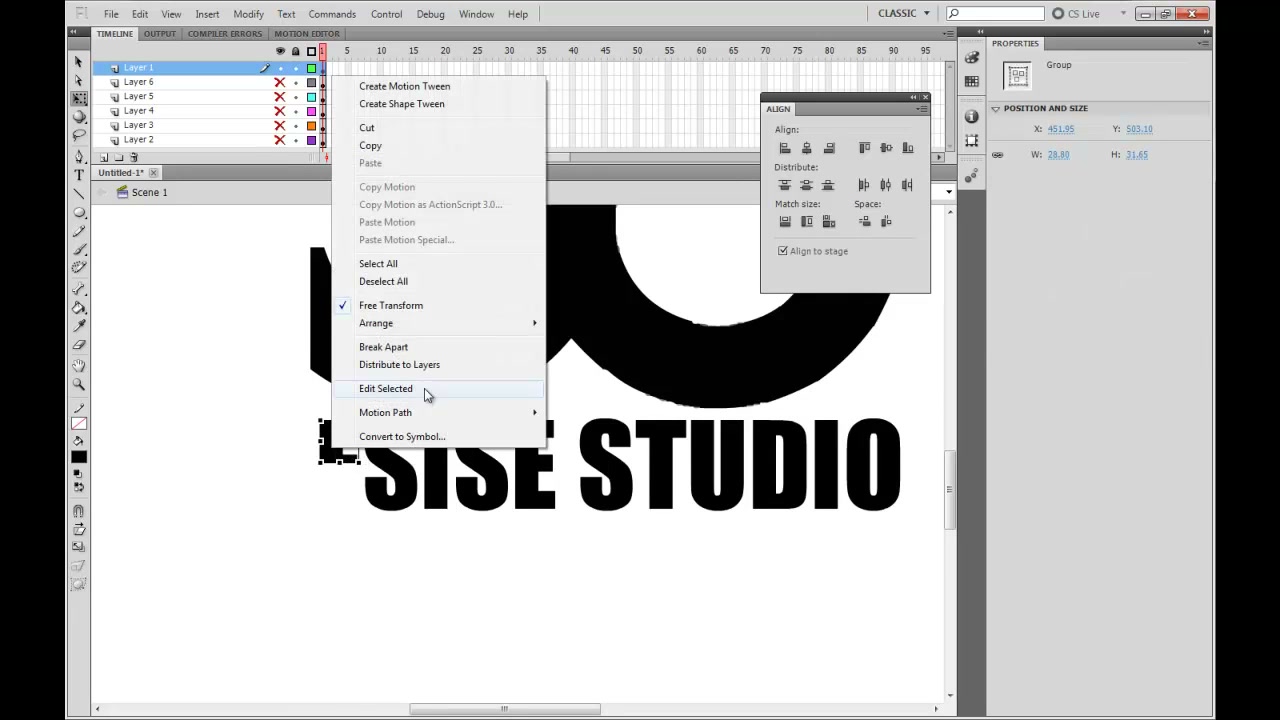Toggle width-height lock chain icon
This screenshot has width=1280, height=720.
pos(997,155)
